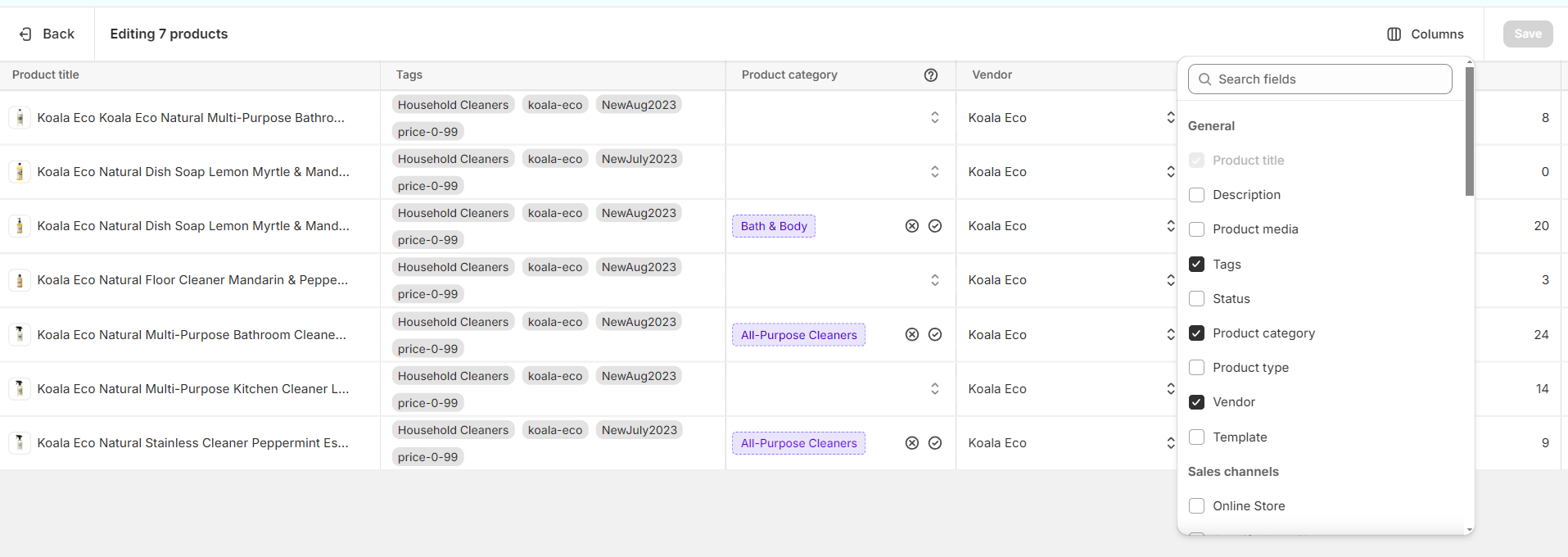Click the Save button

[1528, 34]
